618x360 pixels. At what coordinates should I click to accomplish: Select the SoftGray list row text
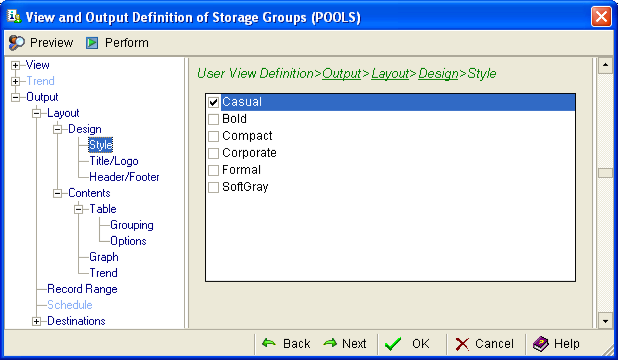(x=245, y=187)
